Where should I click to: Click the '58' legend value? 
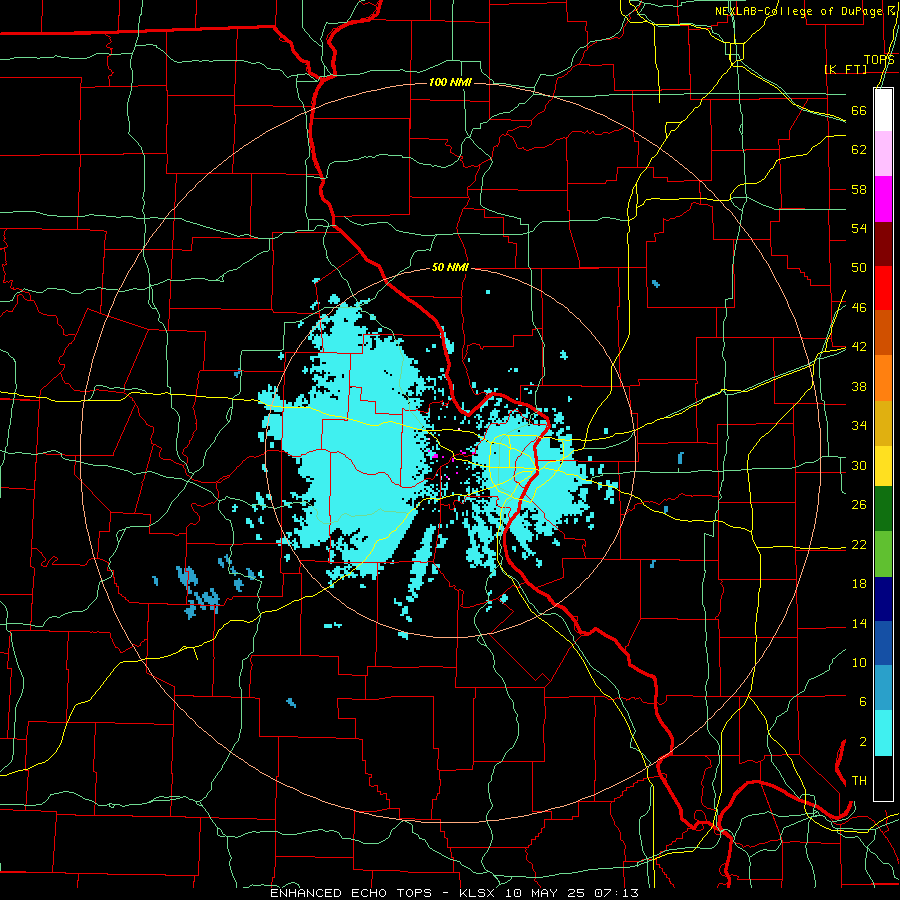point(859,189)
